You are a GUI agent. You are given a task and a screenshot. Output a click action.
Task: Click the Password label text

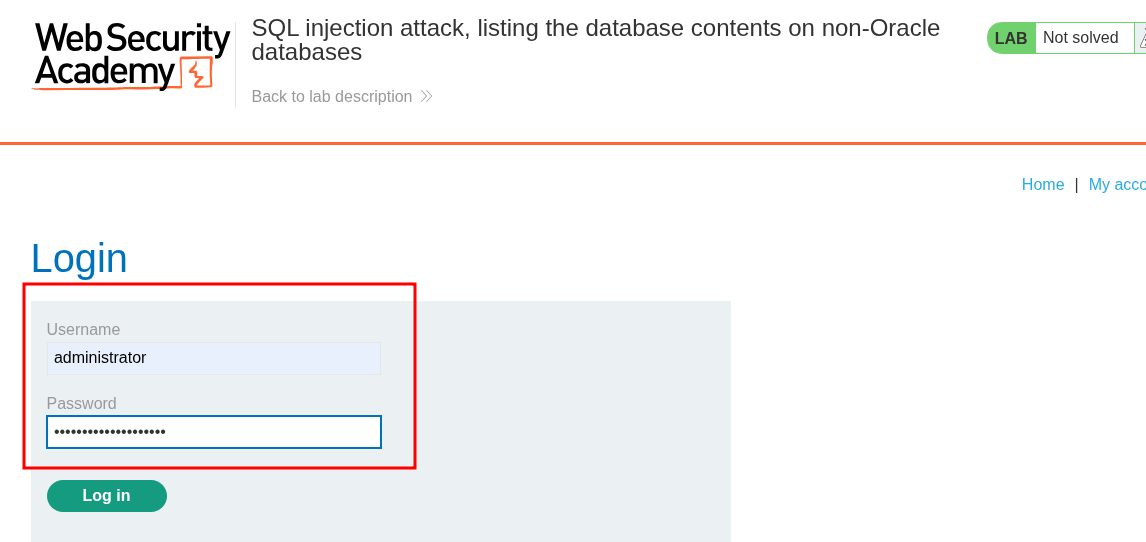tap(81, 403)
